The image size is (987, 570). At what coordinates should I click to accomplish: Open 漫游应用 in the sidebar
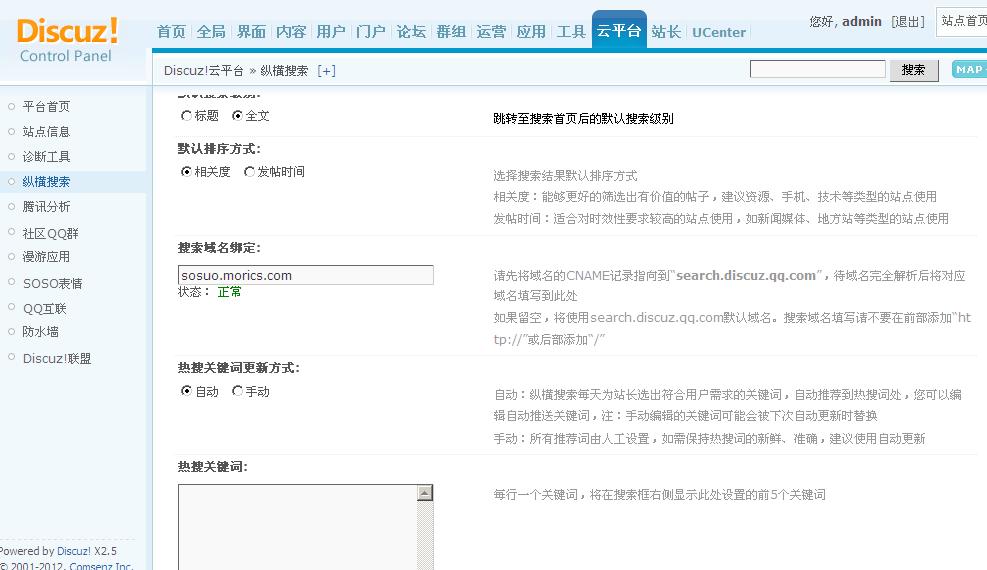[x=46, y=257]
